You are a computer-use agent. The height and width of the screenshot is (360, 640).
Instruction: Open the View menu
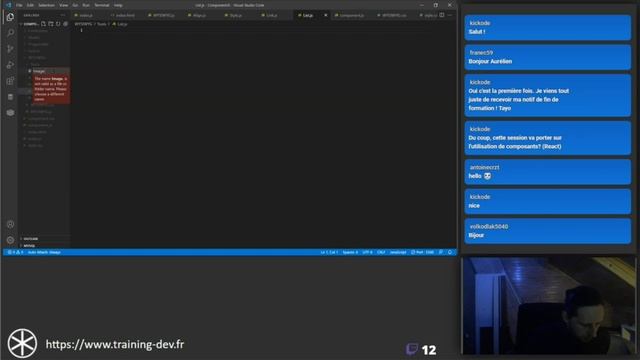[64, 5]
